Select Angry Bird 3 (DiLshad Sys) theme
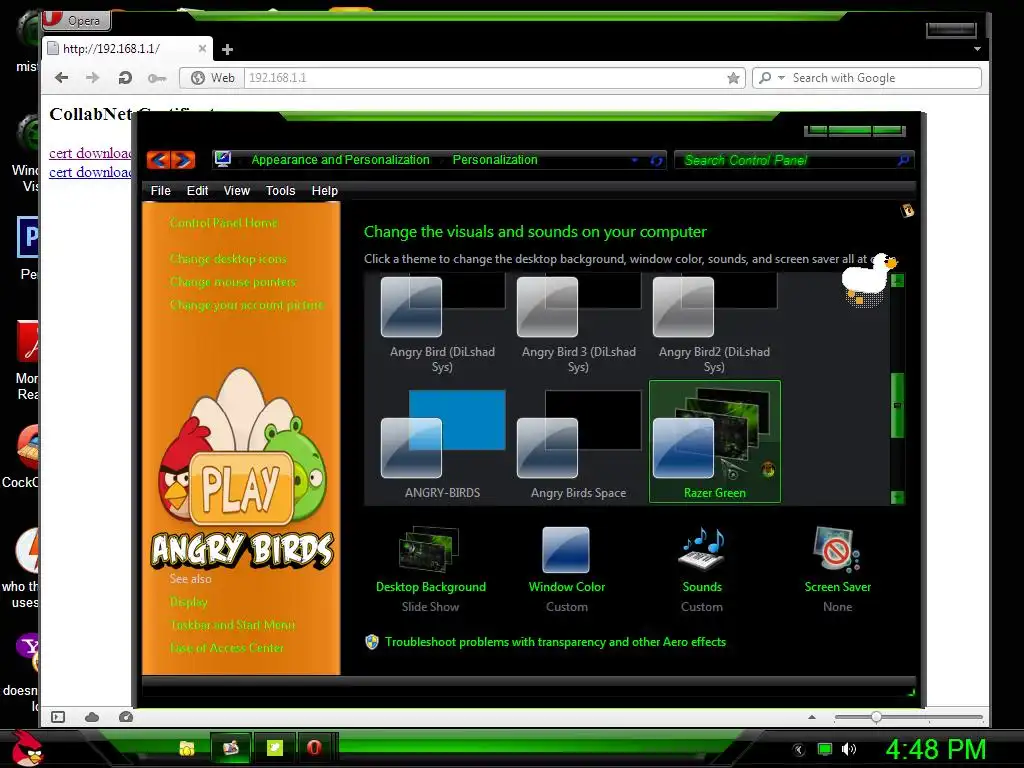 pos(578,323)
